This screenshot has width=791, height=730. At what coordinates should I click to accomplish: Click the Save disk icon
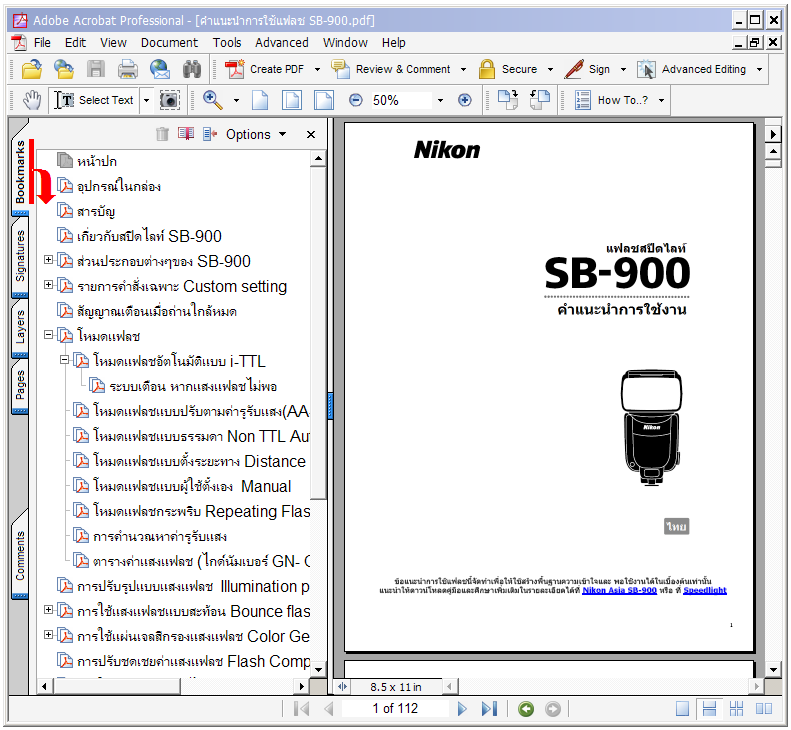96,69
